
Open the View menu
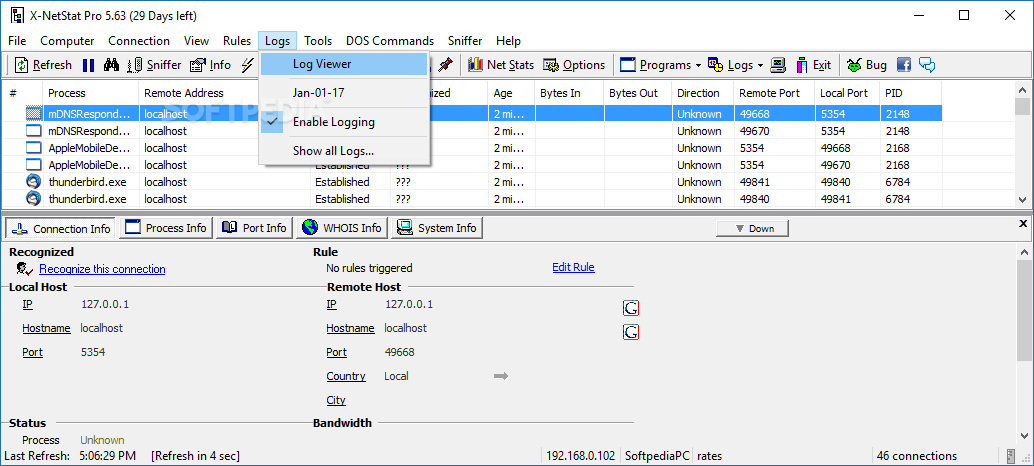(x=197, y=41)
